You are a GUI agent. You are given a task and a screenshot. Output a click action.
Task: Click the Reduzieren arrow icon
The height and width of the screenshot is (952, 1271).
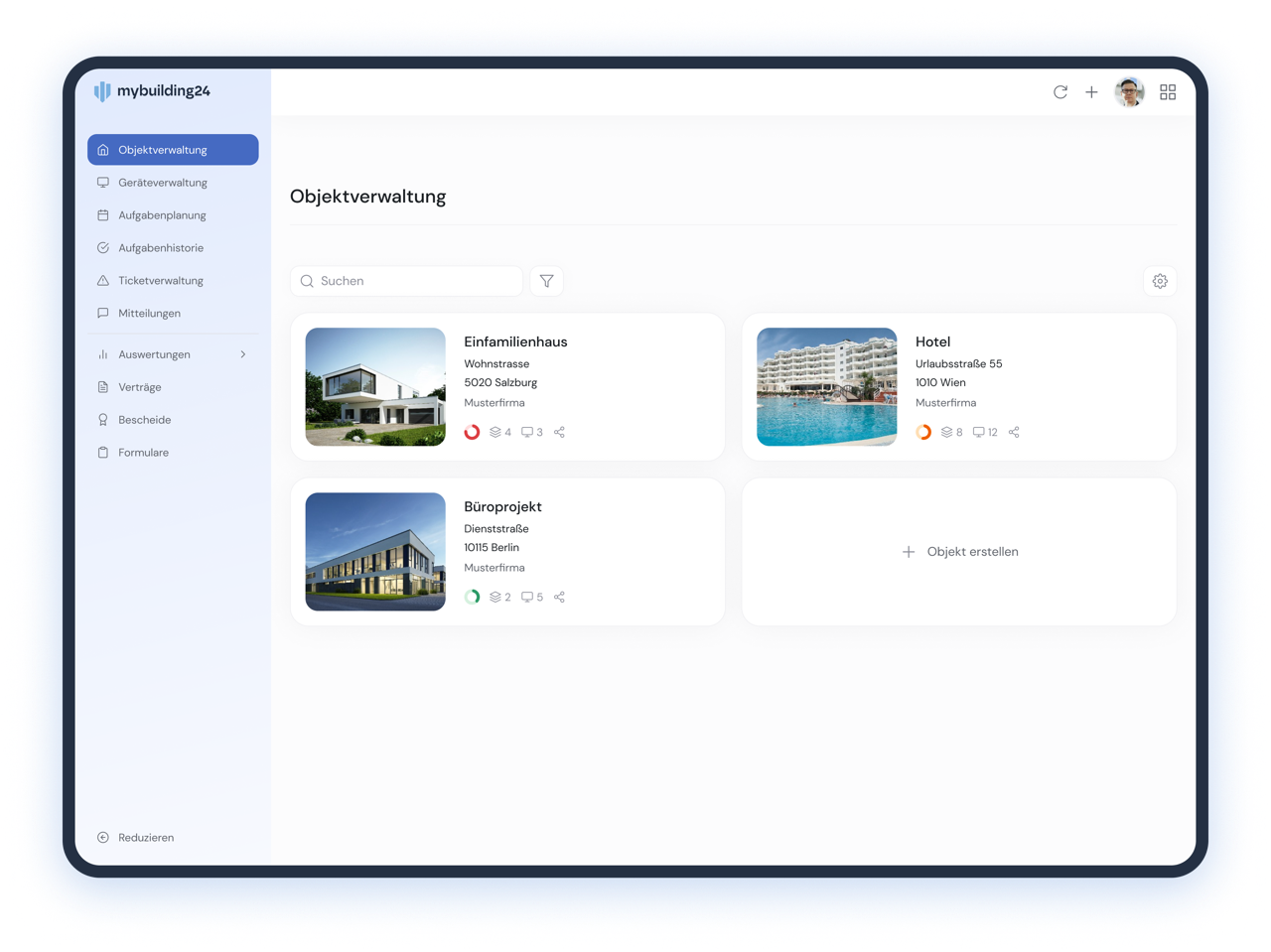[103, 837]
